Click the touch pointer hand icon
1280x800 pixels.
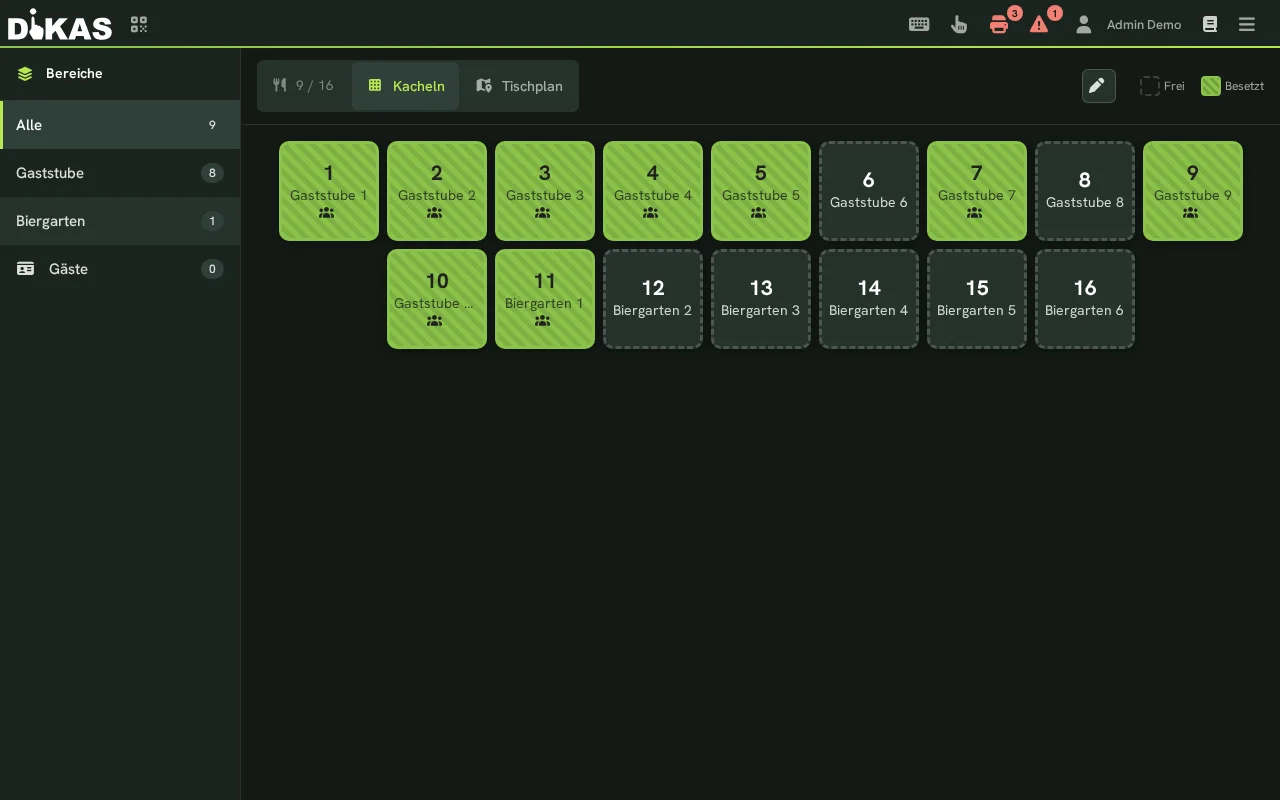click(x=959, y=24)
